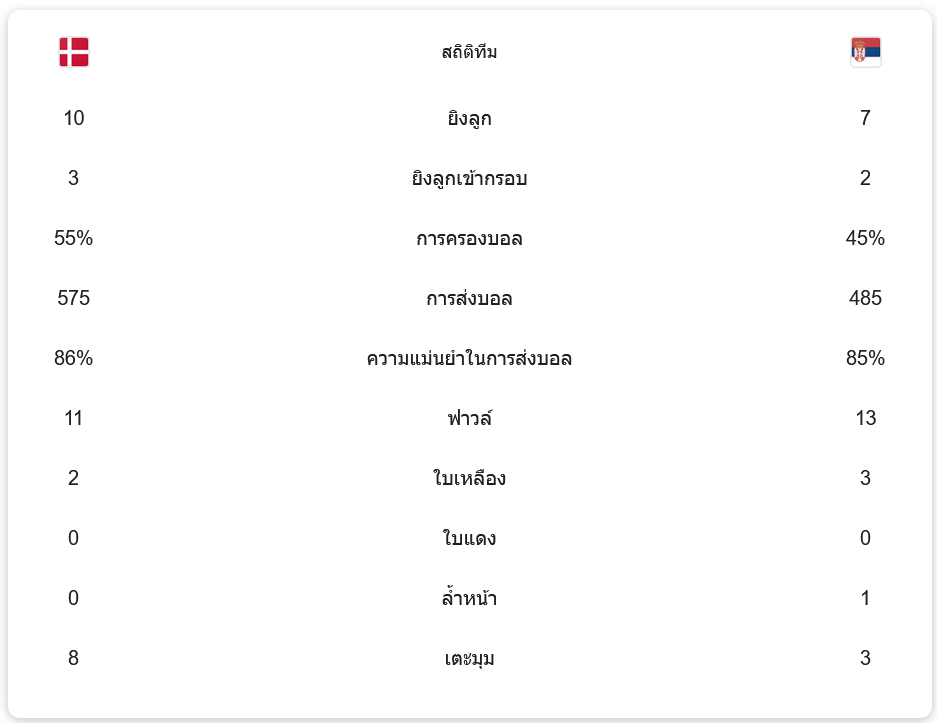
Task: Select the ล้ำหน้า offsides label
Action: point(469,599)
